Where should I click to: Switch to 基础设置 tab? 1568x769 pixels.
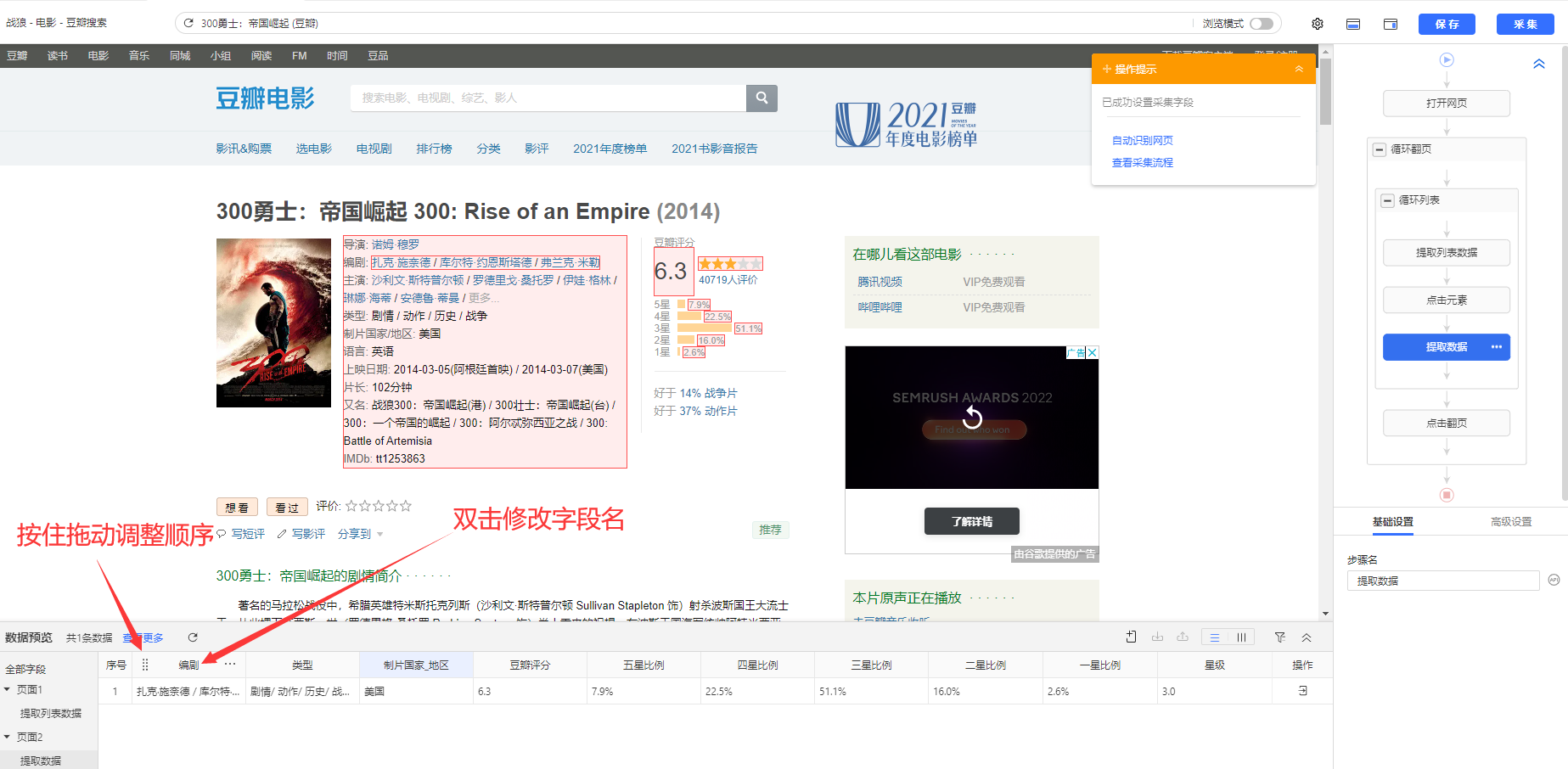point(1392,522)
